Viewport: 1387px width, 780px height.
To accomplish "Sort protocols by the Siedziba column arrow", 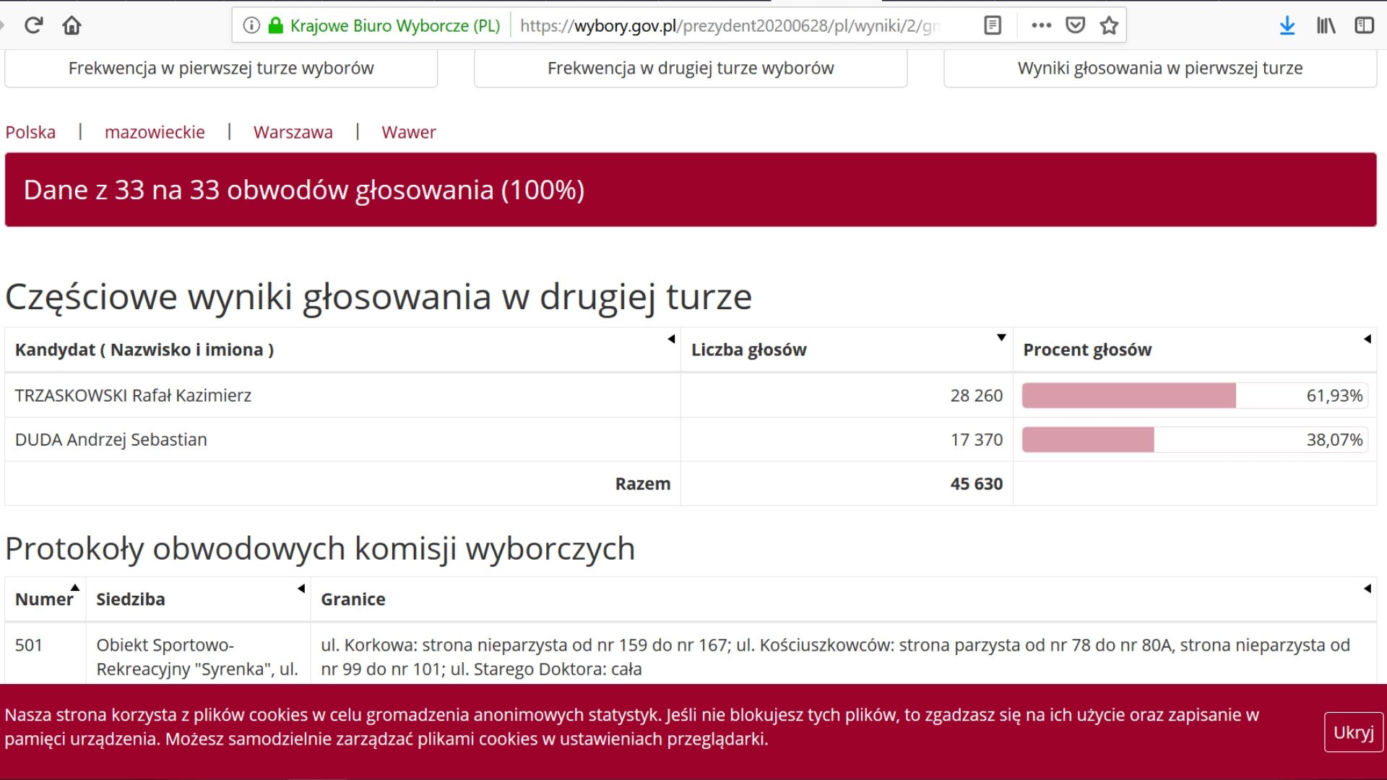I will (x=301, y=589).
